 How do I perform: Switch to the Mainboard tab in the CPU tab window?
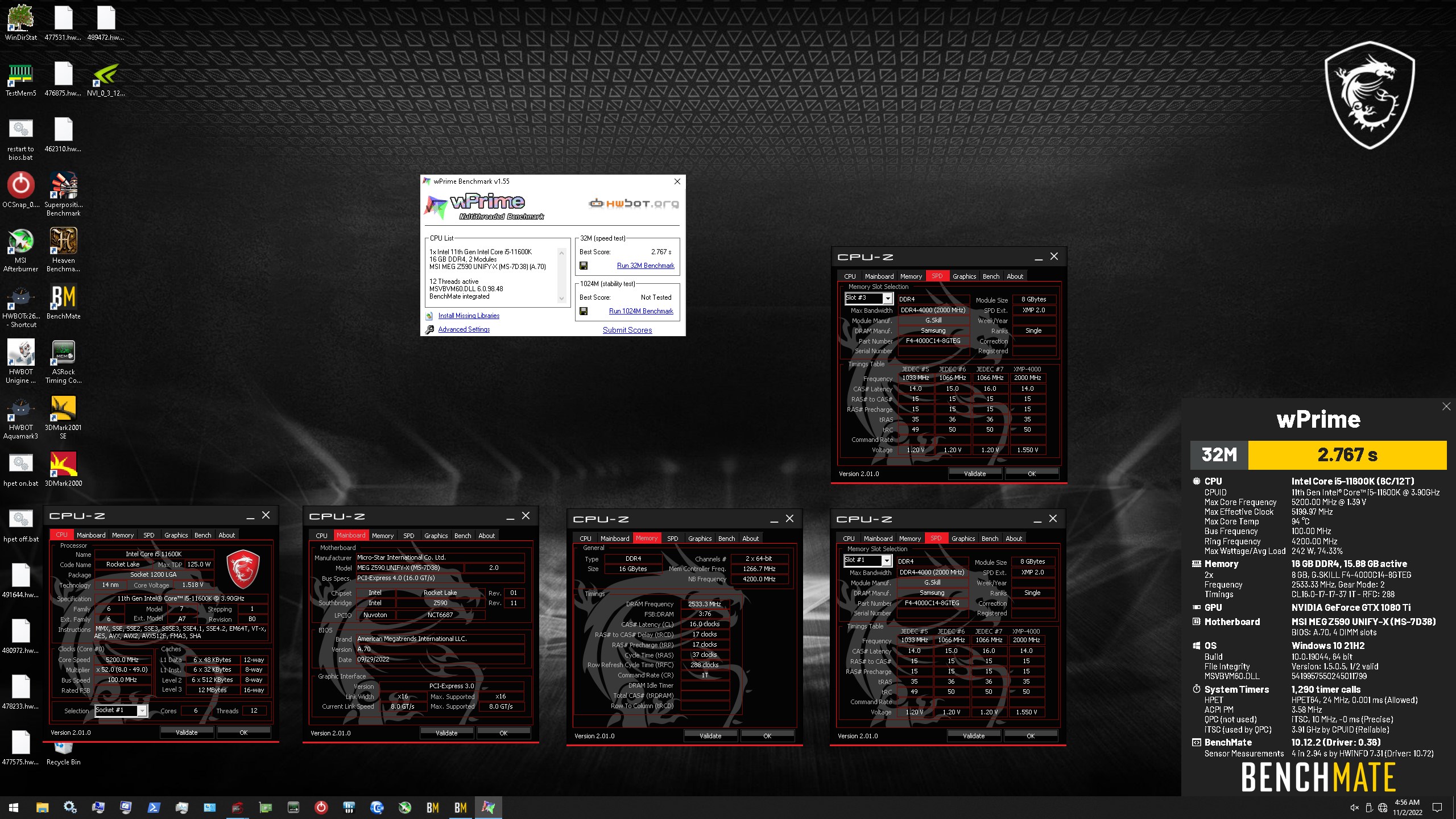91,535
